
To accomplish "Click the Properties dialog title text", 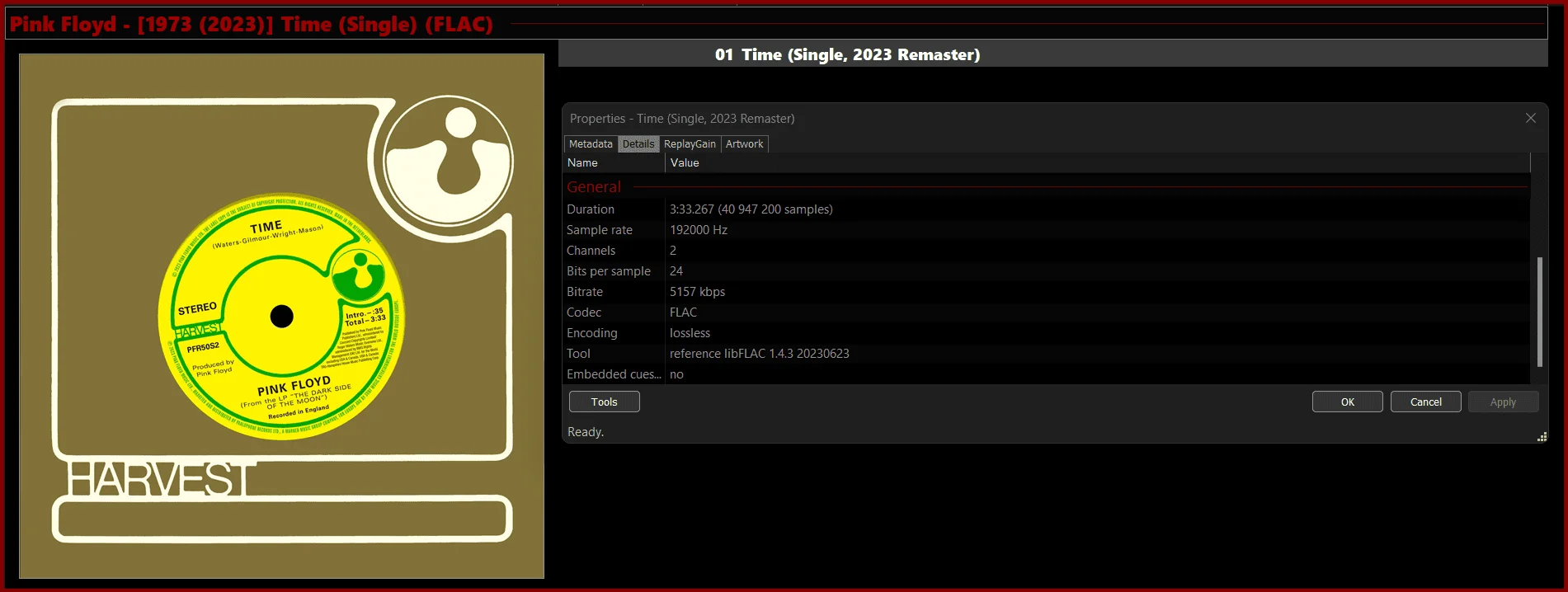I will coord(682,118).
